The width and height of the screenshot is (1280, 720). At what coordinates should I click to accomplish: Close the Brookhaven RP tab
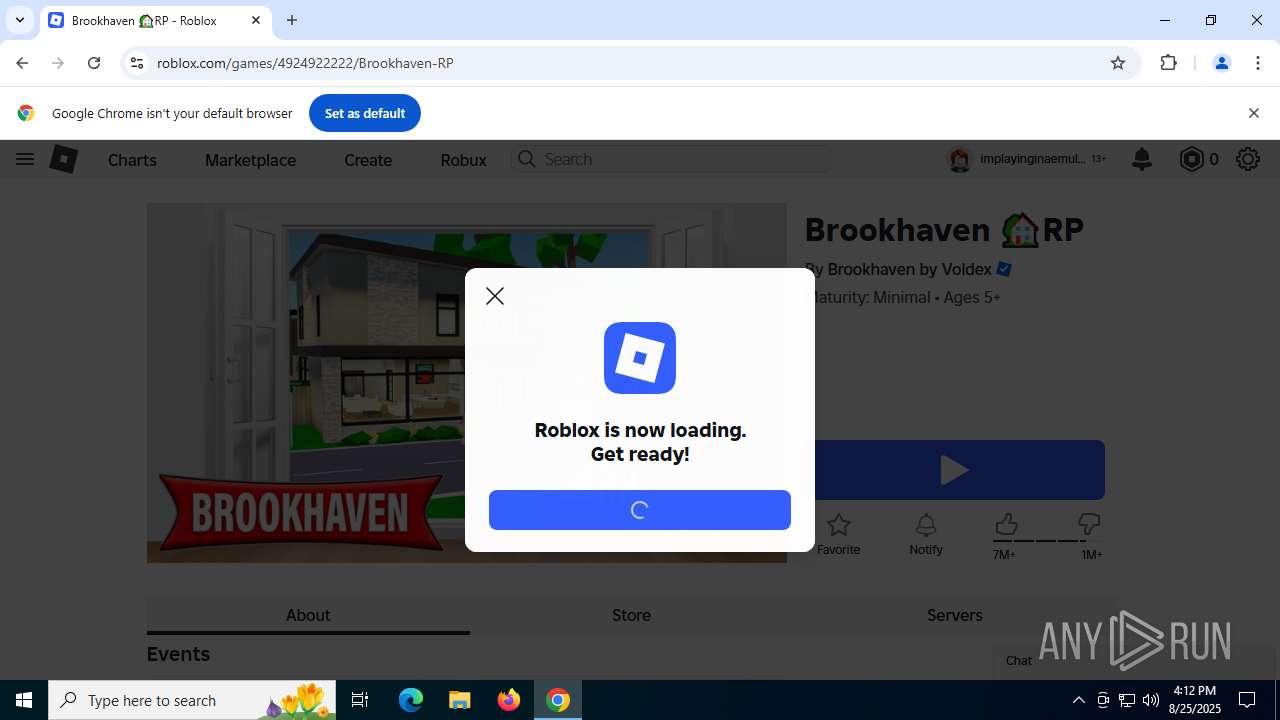click(256, 20)
